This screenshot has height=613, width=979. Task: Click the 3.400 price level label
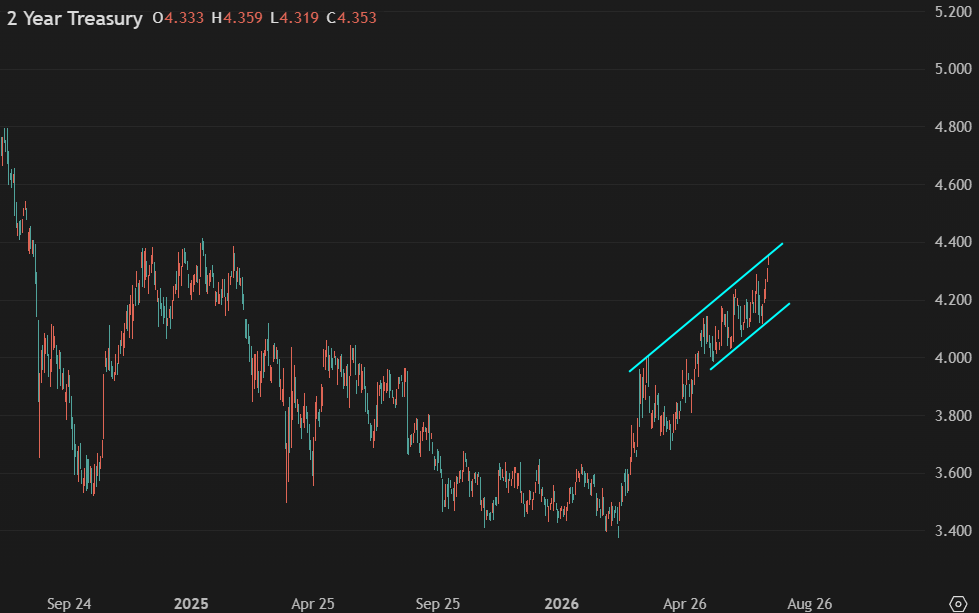click(953, 531)
